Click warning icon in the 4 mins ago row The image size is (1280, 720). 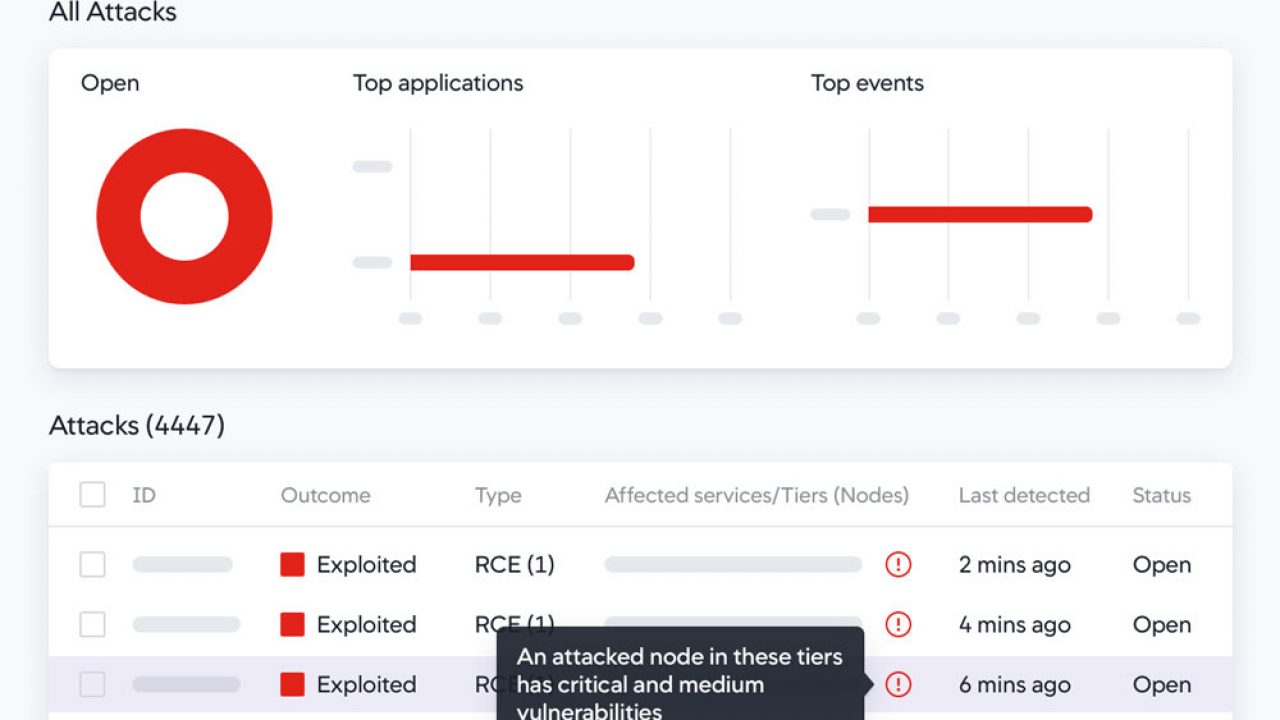click(898, 625)
